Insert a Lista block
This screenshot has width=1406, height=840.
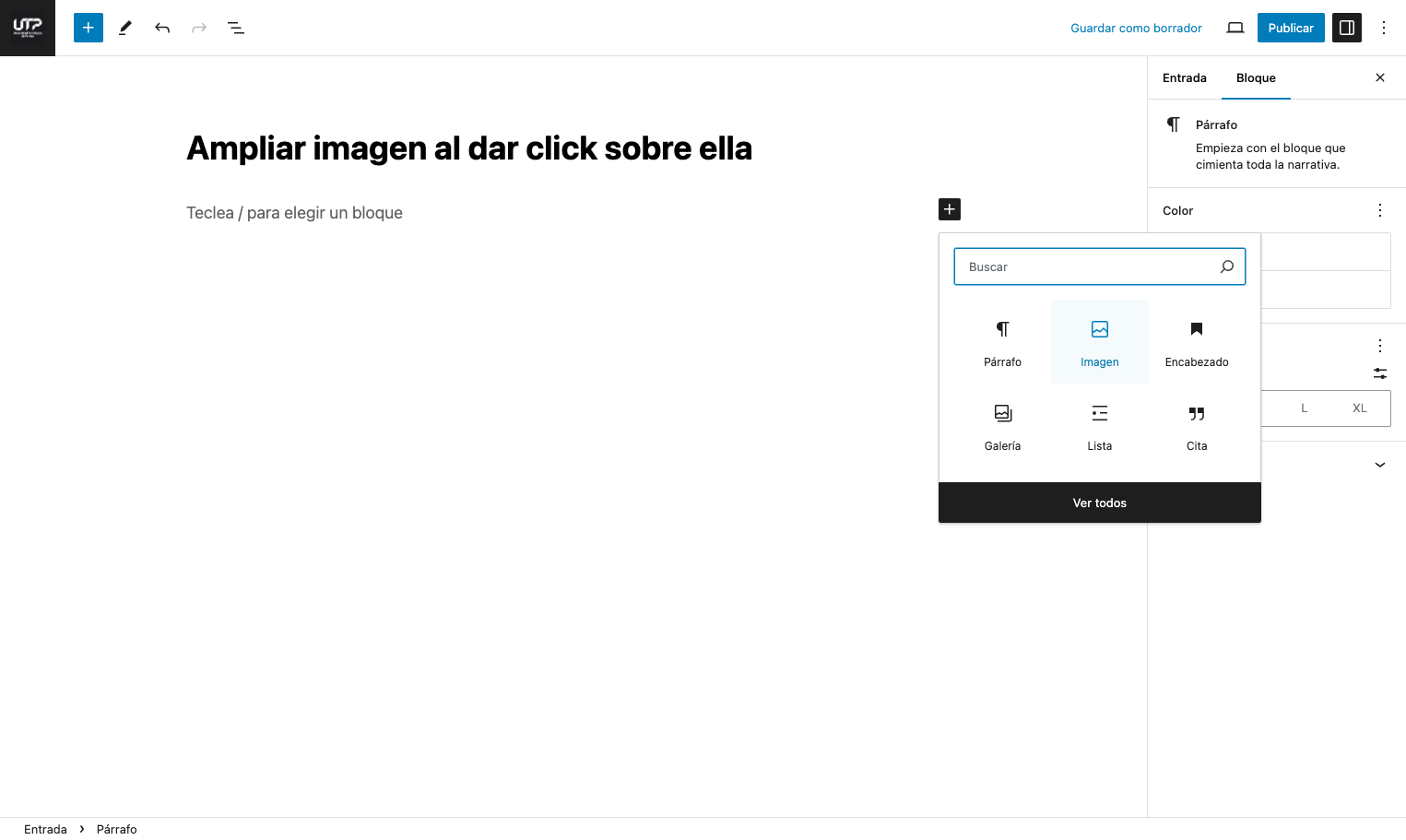pos(1100,426)
